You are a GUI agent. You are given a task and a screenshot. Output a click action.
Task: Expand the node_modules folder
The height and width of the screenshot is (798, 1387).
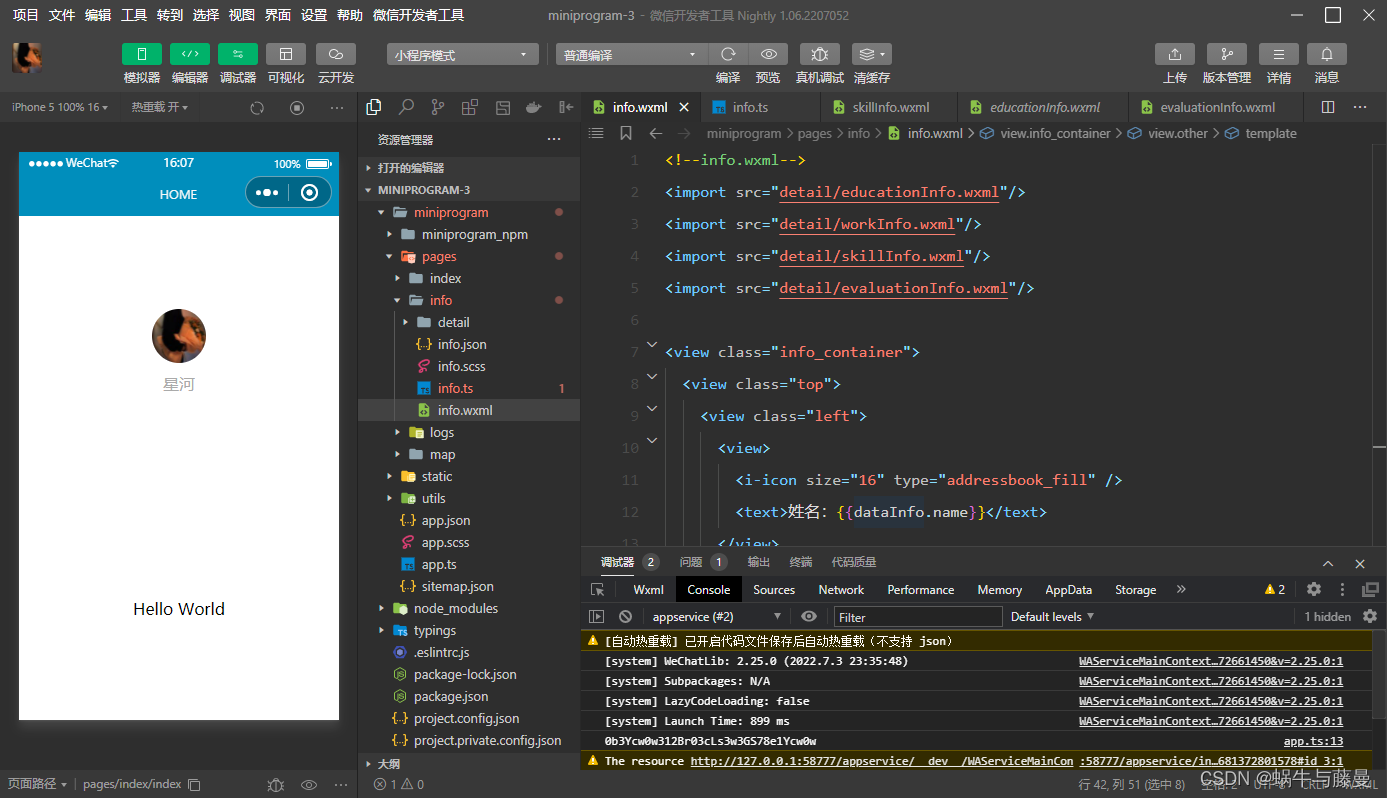pos(381,608)
